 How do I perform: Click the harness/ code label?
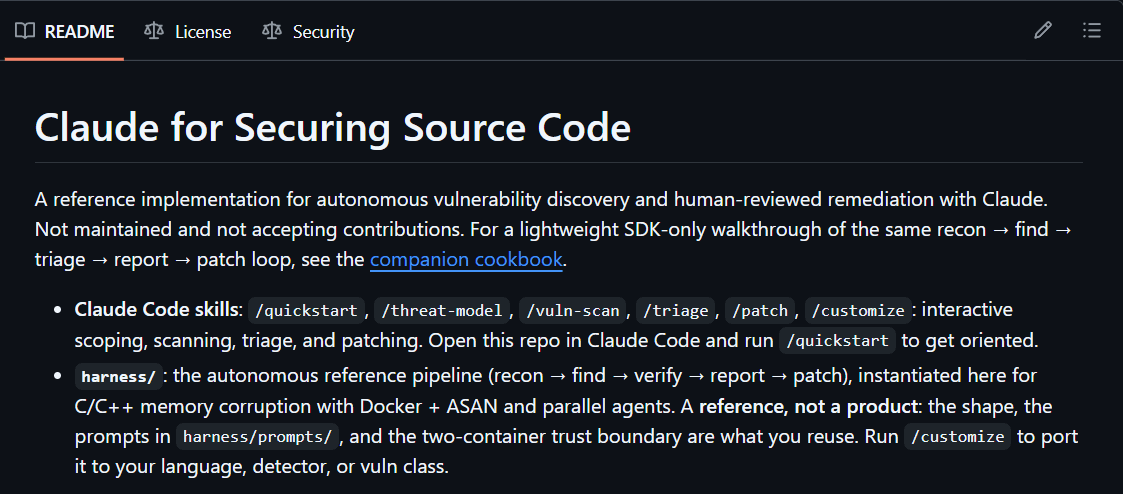tap(119, 377)
